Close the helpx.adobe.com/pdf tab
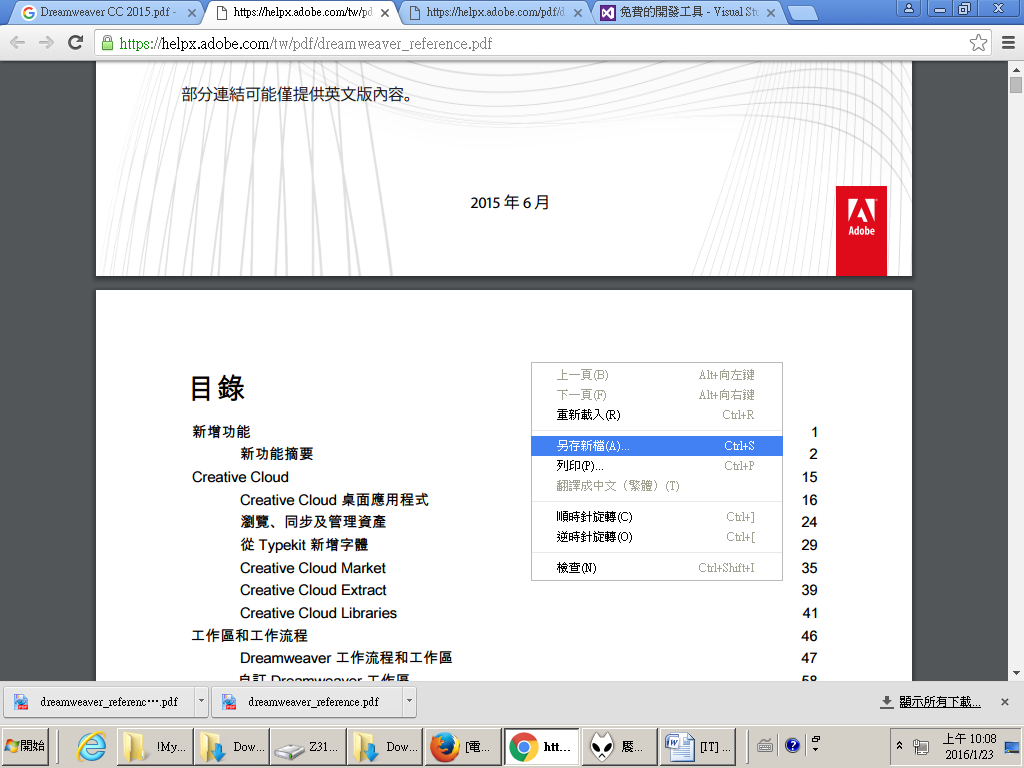The height and width of the screenshot is (768, 1024). click(577, 12)
